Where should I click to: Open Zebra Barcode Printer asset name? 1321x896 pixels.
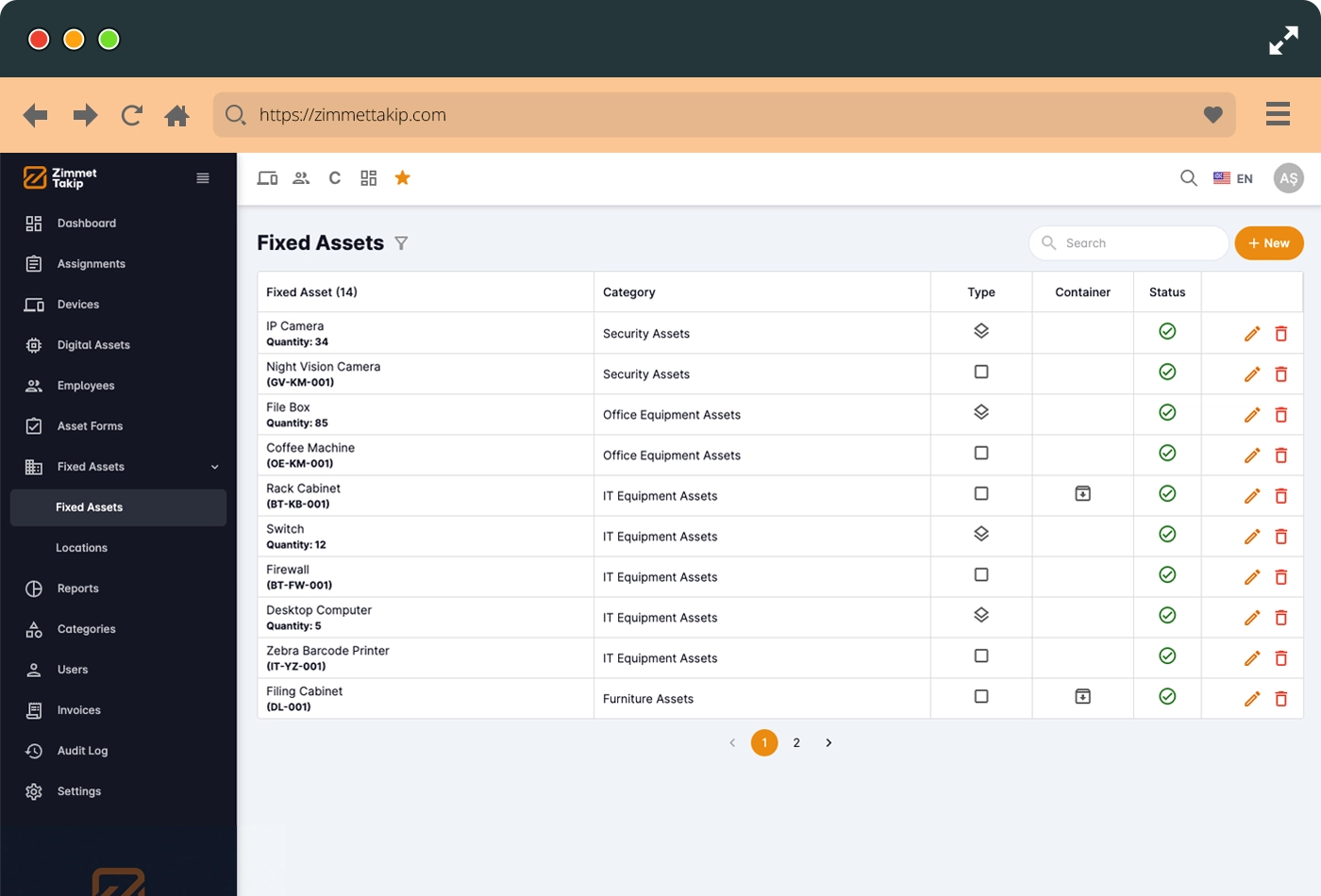(327, 651)
